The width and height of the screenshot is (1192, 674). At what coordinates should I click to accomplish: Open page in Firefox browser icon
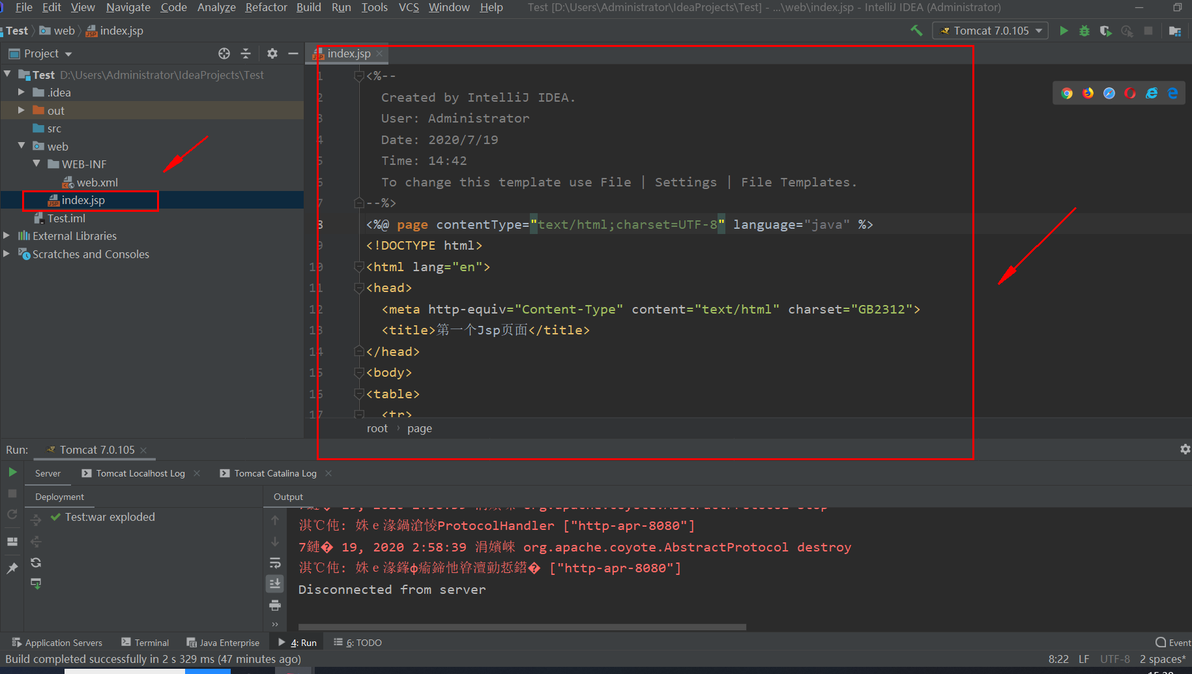(1088, 93)
